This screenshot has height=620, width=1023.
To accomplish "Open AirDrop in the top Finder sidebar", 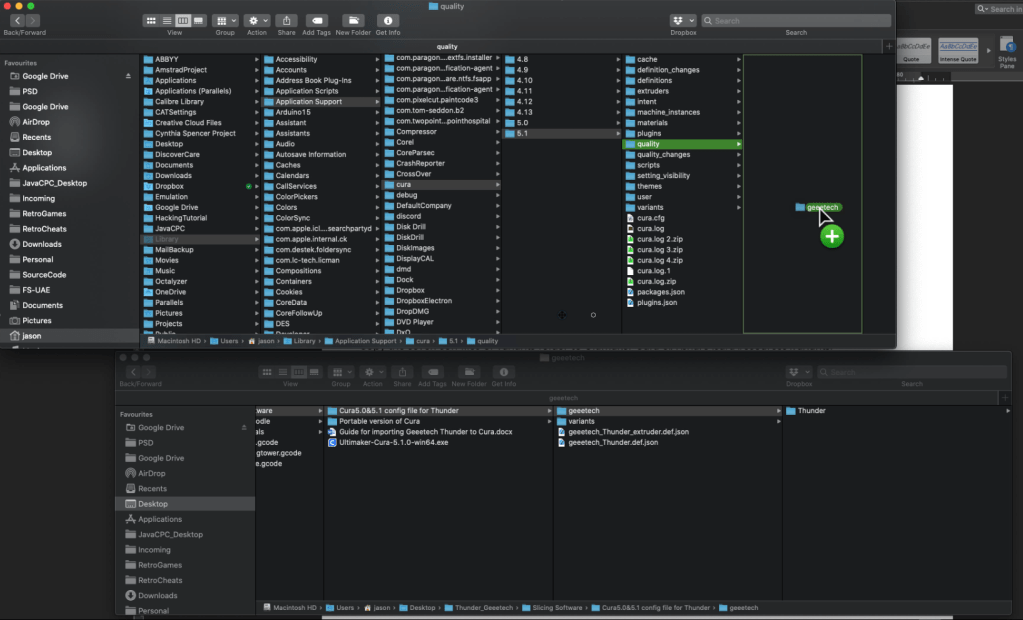I will coord(36,122).
